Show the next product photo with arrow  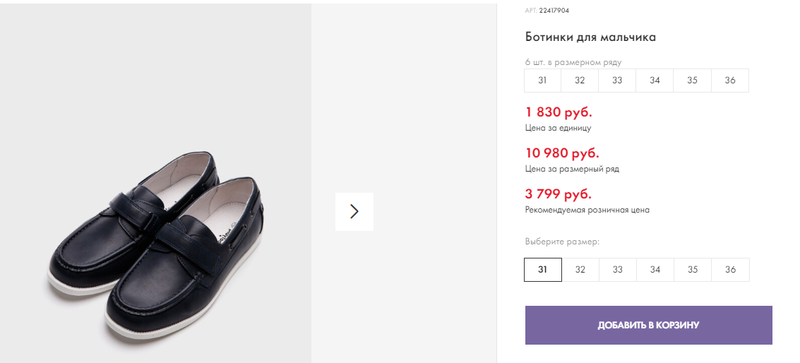click(x=354, y=211)
